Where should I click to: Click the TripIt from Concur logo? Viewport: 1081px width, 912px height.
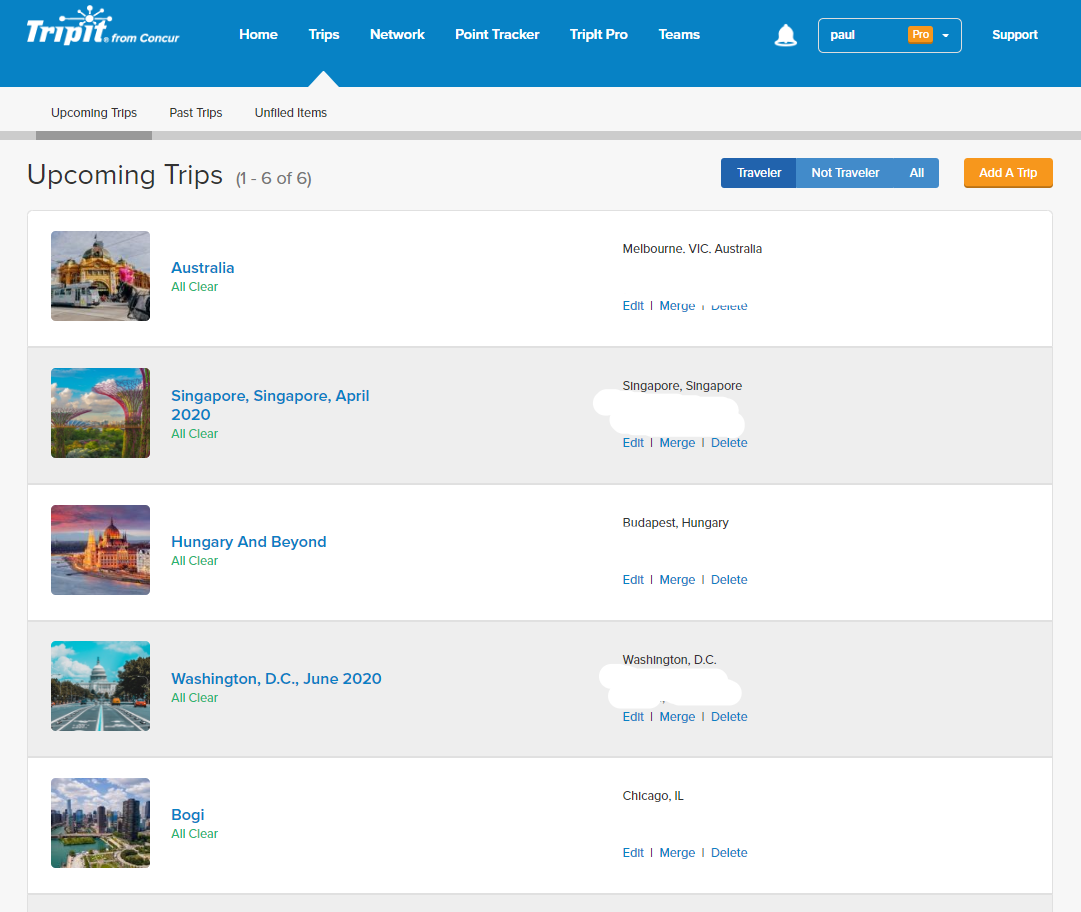coord(102,26)
